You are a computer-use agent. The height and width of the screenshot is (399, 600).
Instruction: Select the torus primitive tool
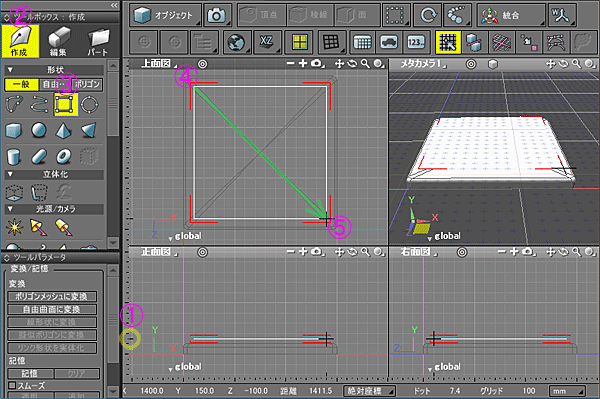click(64, 156)
